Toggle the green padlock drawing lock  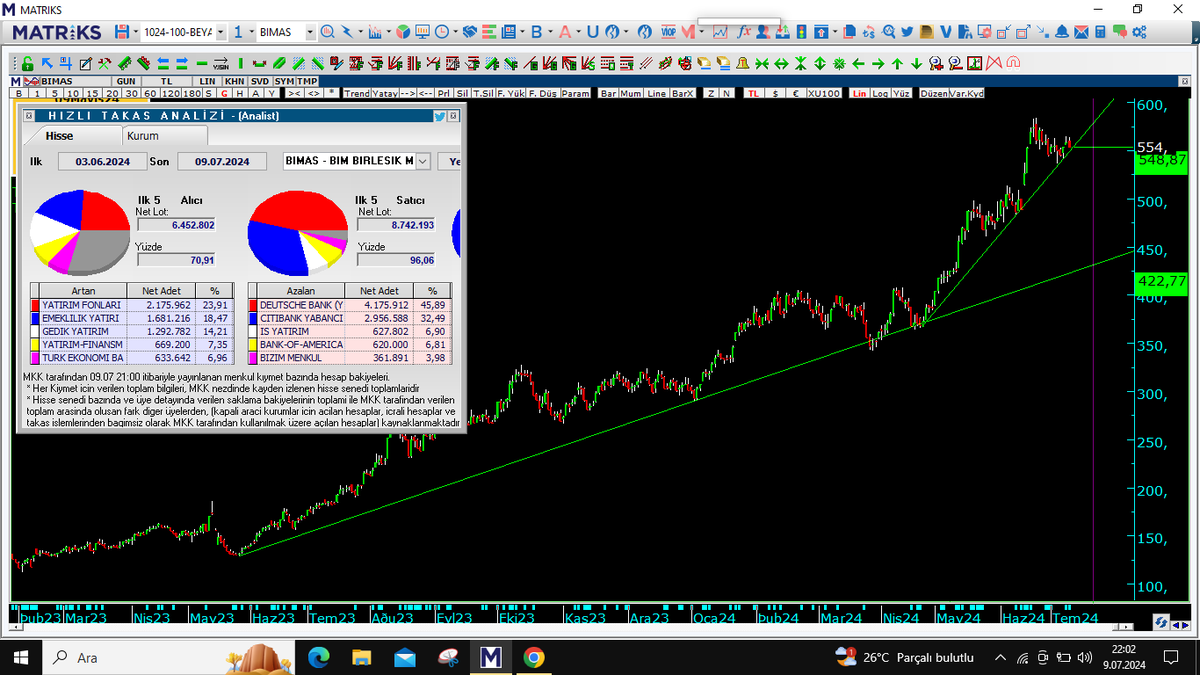pos(27,63)
